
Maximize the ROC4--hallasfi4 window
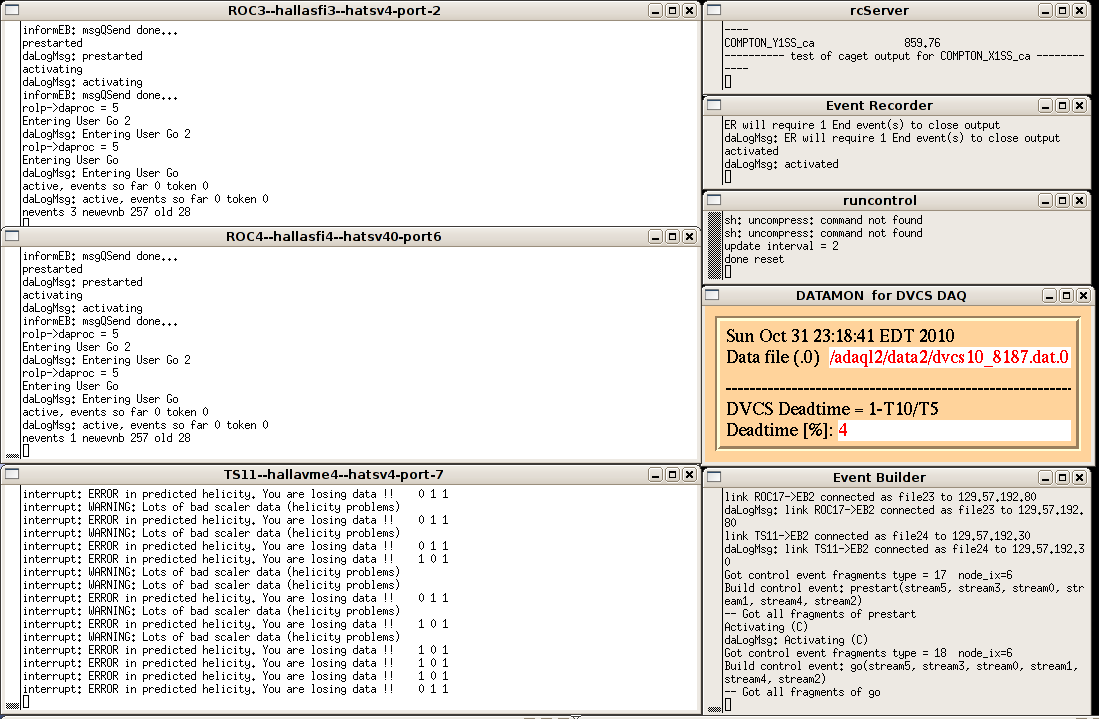pyautogui.click(x=672, y=236)
